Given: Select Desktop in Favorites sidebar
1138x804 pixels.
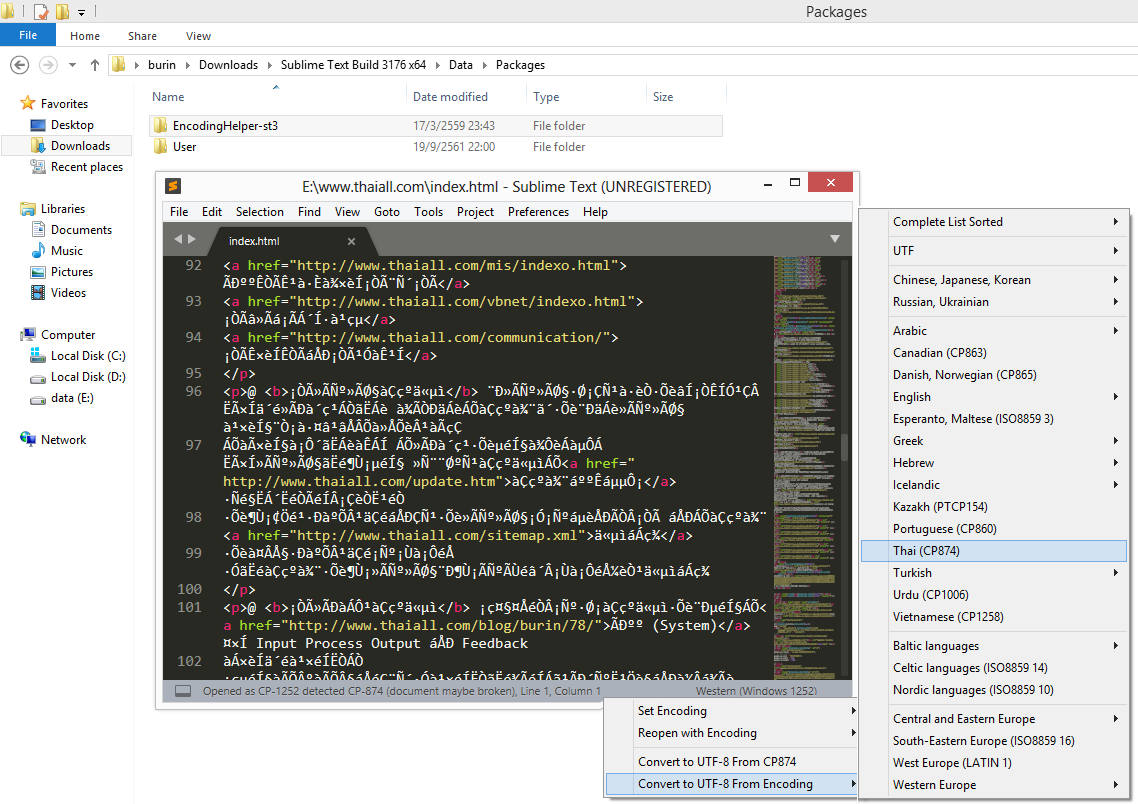Looking at the screenshot, I should coord(72,125).
